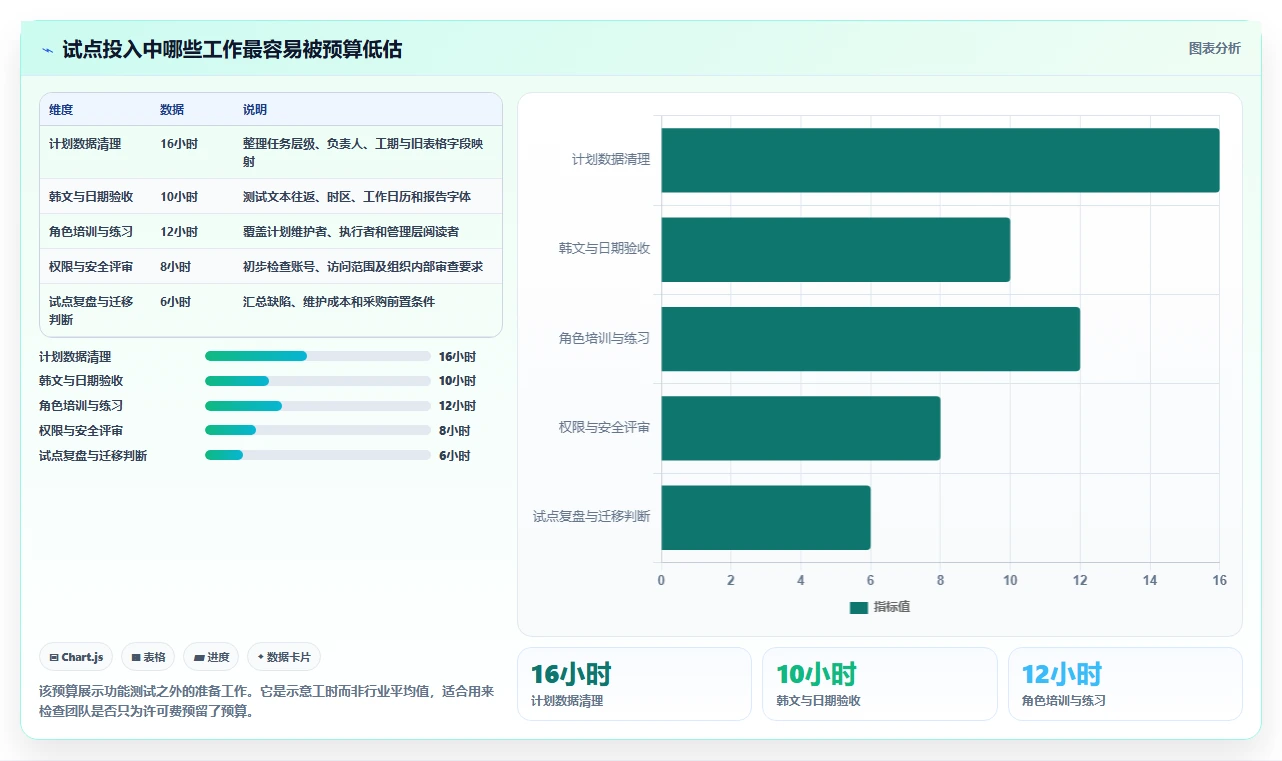Click the 说明 column header
Viewport: 1282px width, 761px height.
pyautogui.click(x=255, y=110)
